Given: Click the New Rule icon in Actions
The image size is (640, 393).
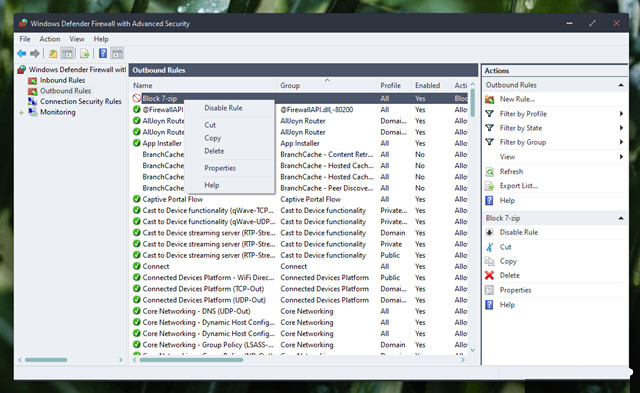Looking at the screenshot, I should 489,99.
